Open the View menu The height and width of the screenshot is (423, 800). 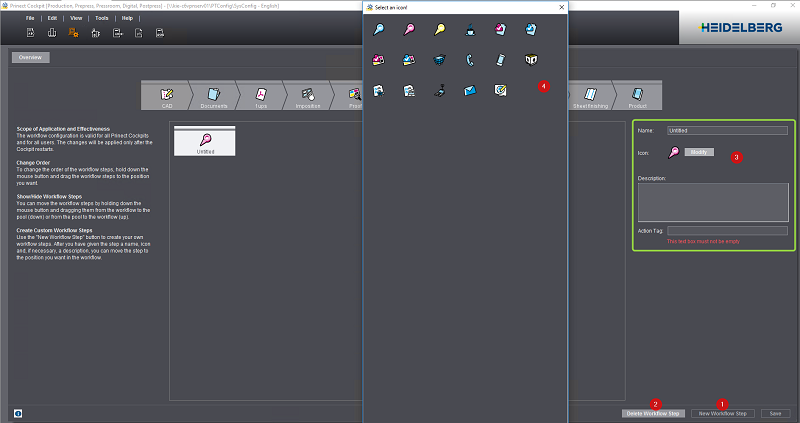click(76, 18)
